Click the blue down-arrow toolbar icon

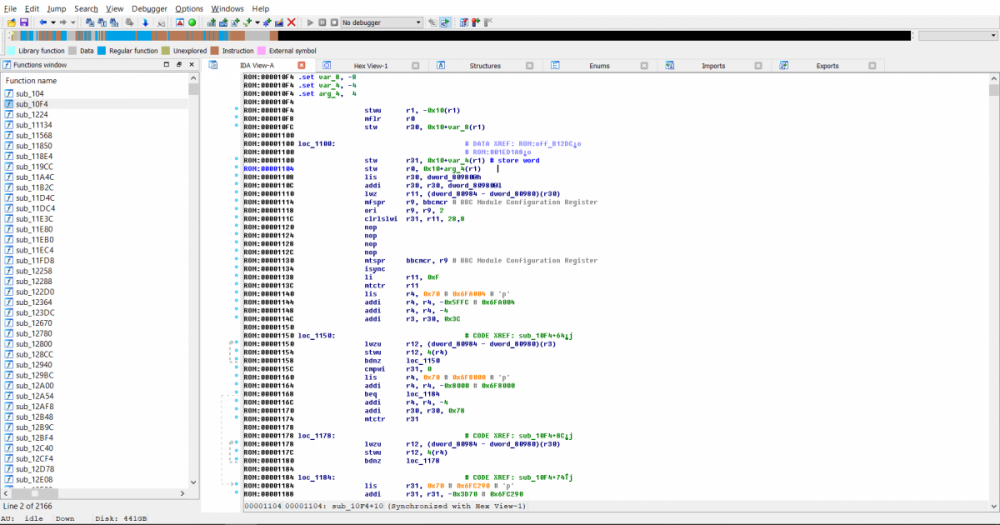(145, 22)
